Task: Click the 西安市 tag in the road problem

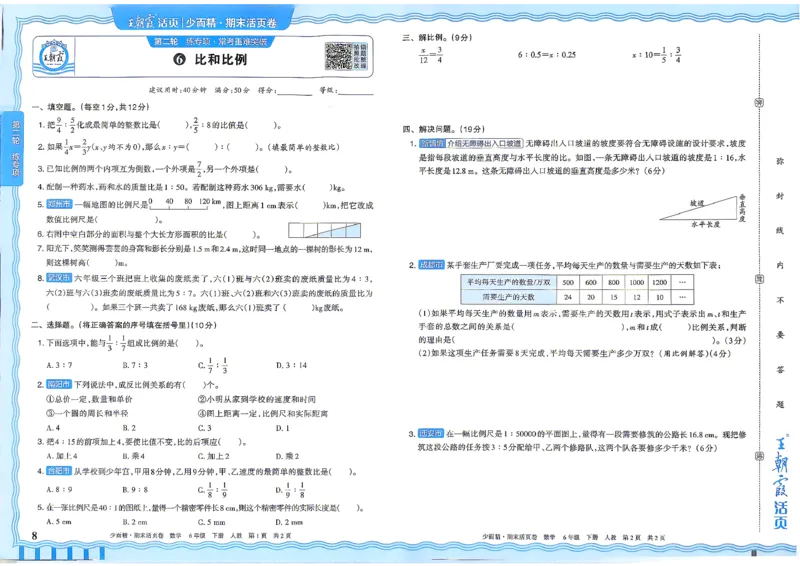Action: pos(431,433)
